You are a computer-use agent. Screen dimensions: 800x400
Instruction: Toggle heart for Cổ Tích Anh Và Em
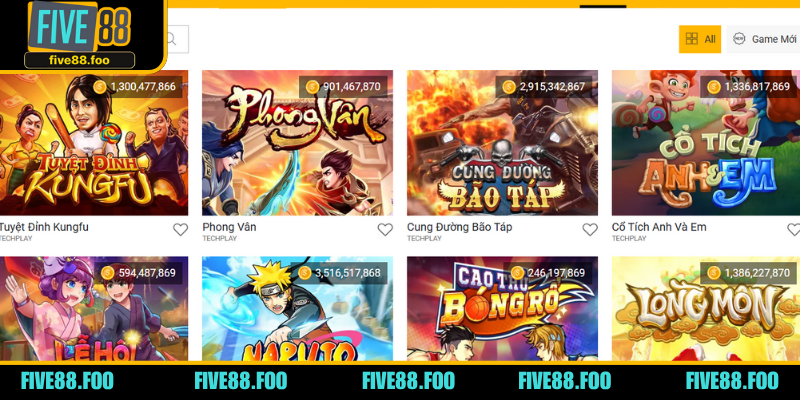click(794, 230)
